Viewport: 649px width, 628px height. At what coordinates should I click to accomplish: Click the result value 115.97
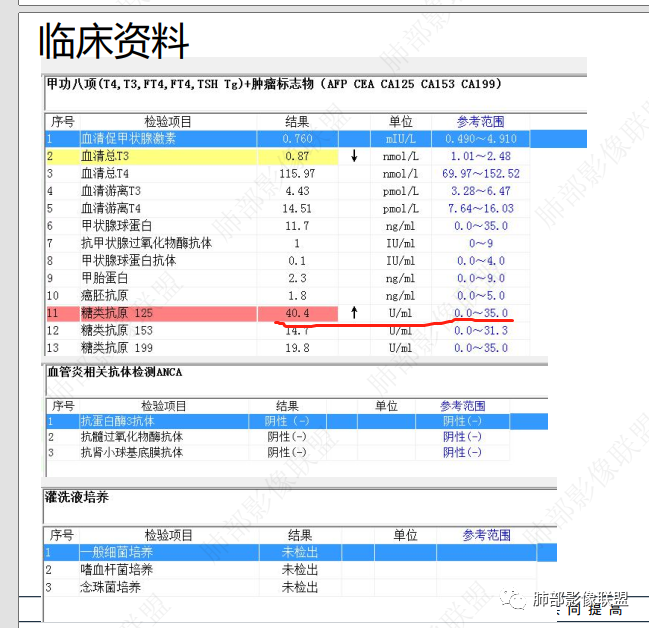(297, 173)
